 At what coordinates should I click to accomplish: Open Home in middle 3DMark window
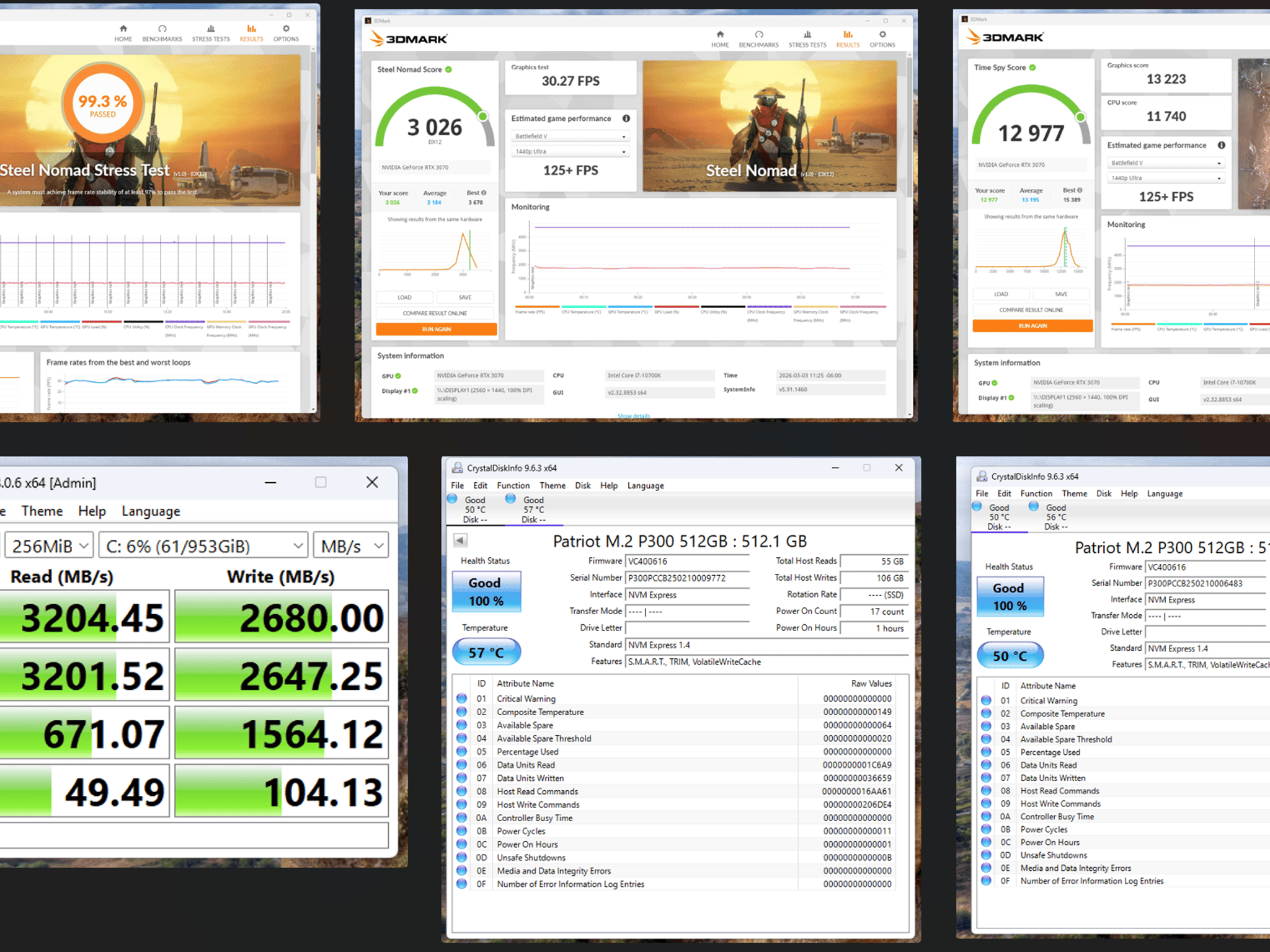click(720, 39)
